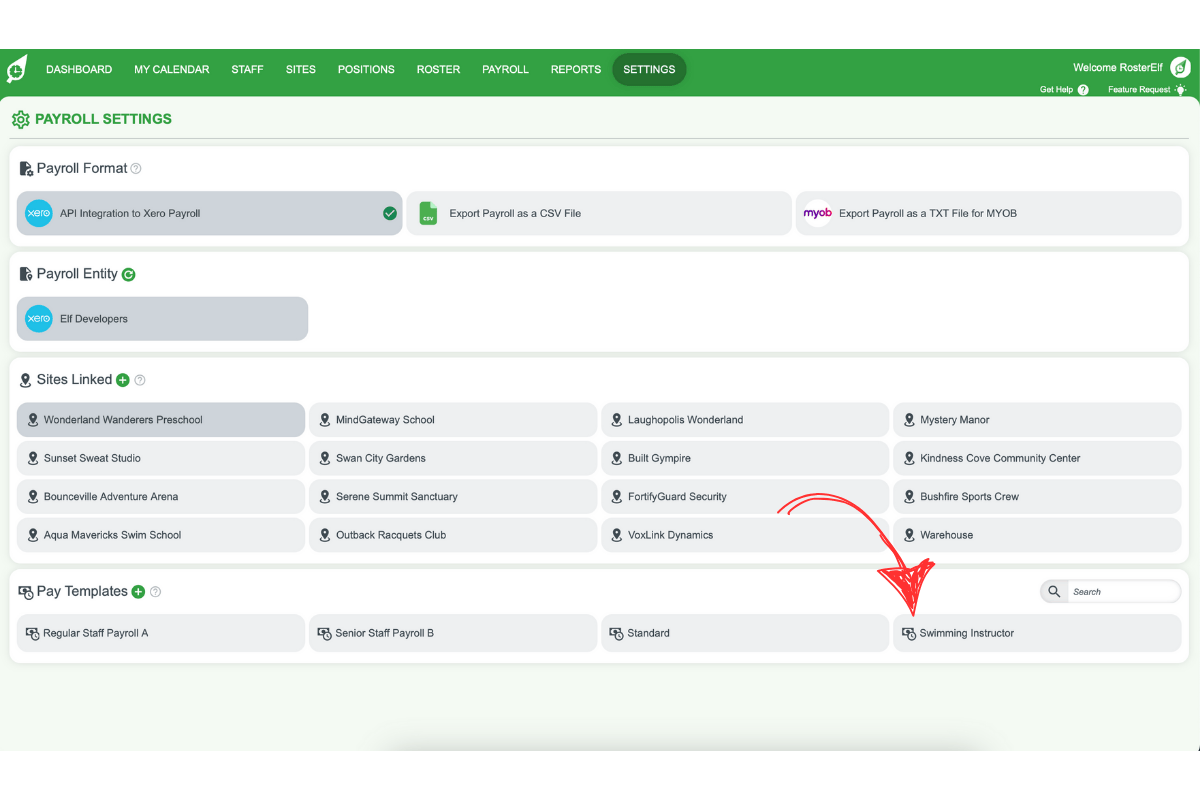Click the refresh icon beside Payroll Entity
This screenshot has width=1200, height=800.
[x=128, y=273]
